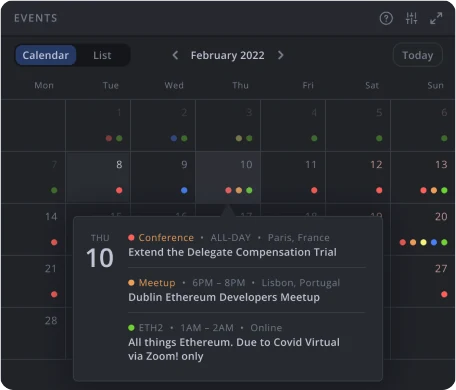Click the red event dot under day 11
The width and height of the screenshot is (456, 390).
click(x=314, y=190)
